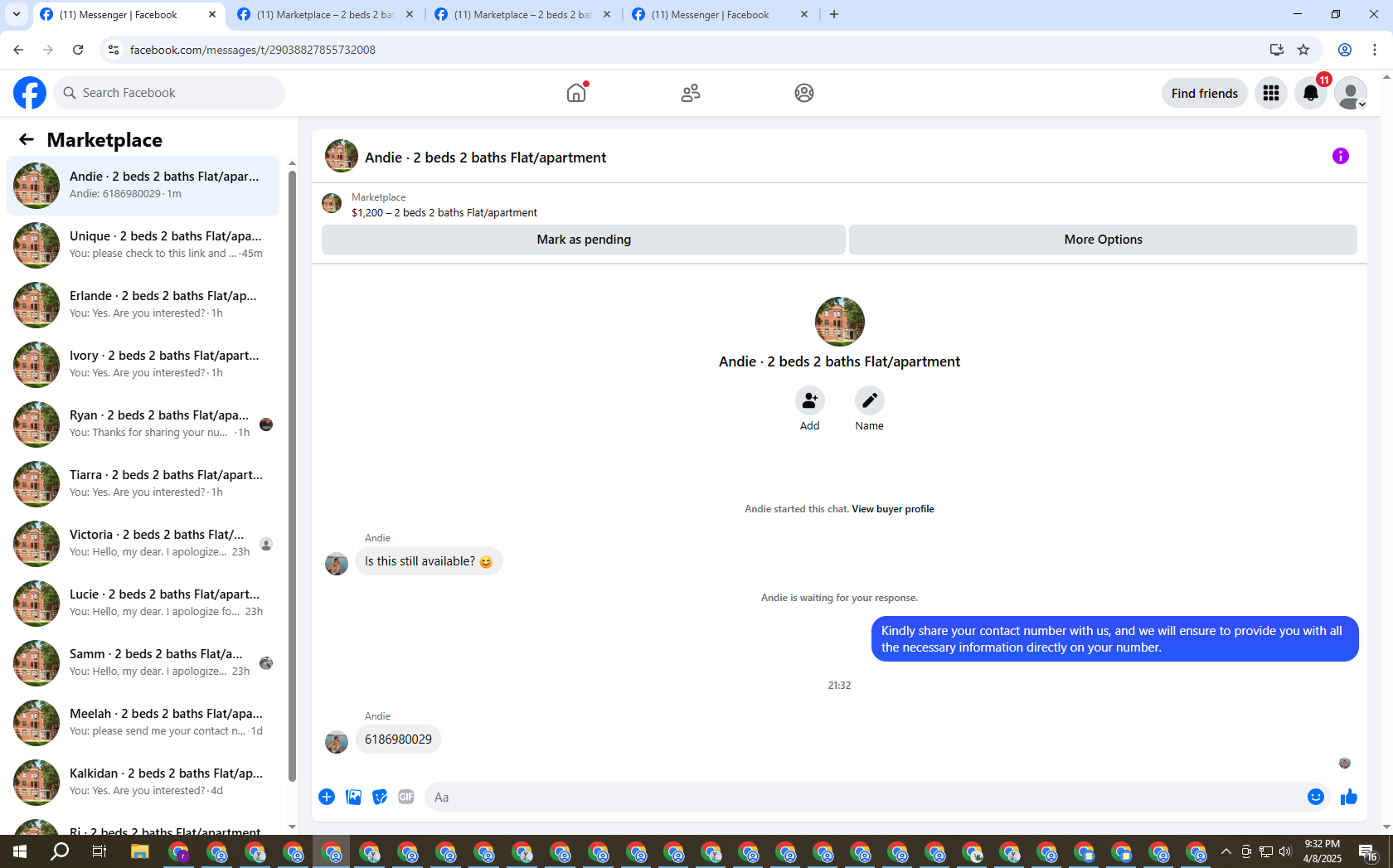Open the Windows notification center

[x=1368, y=851]
